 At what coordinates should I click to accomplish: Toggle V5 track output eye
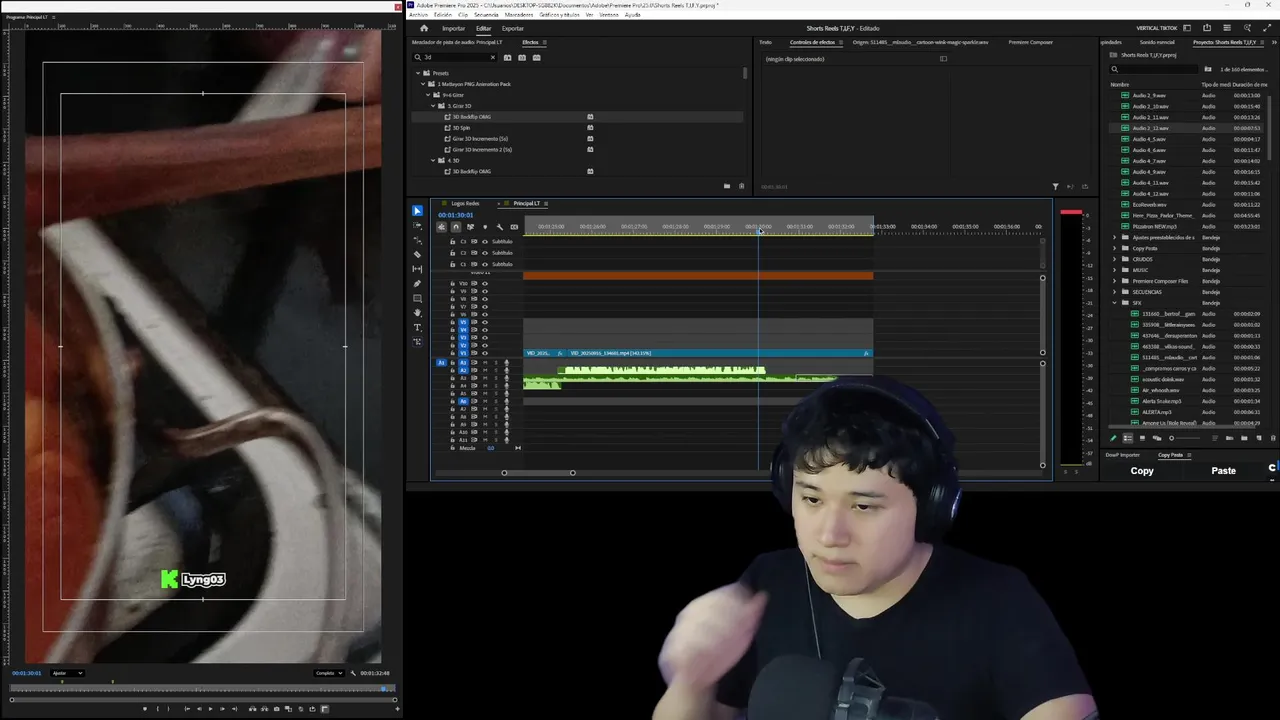[485, 322]
